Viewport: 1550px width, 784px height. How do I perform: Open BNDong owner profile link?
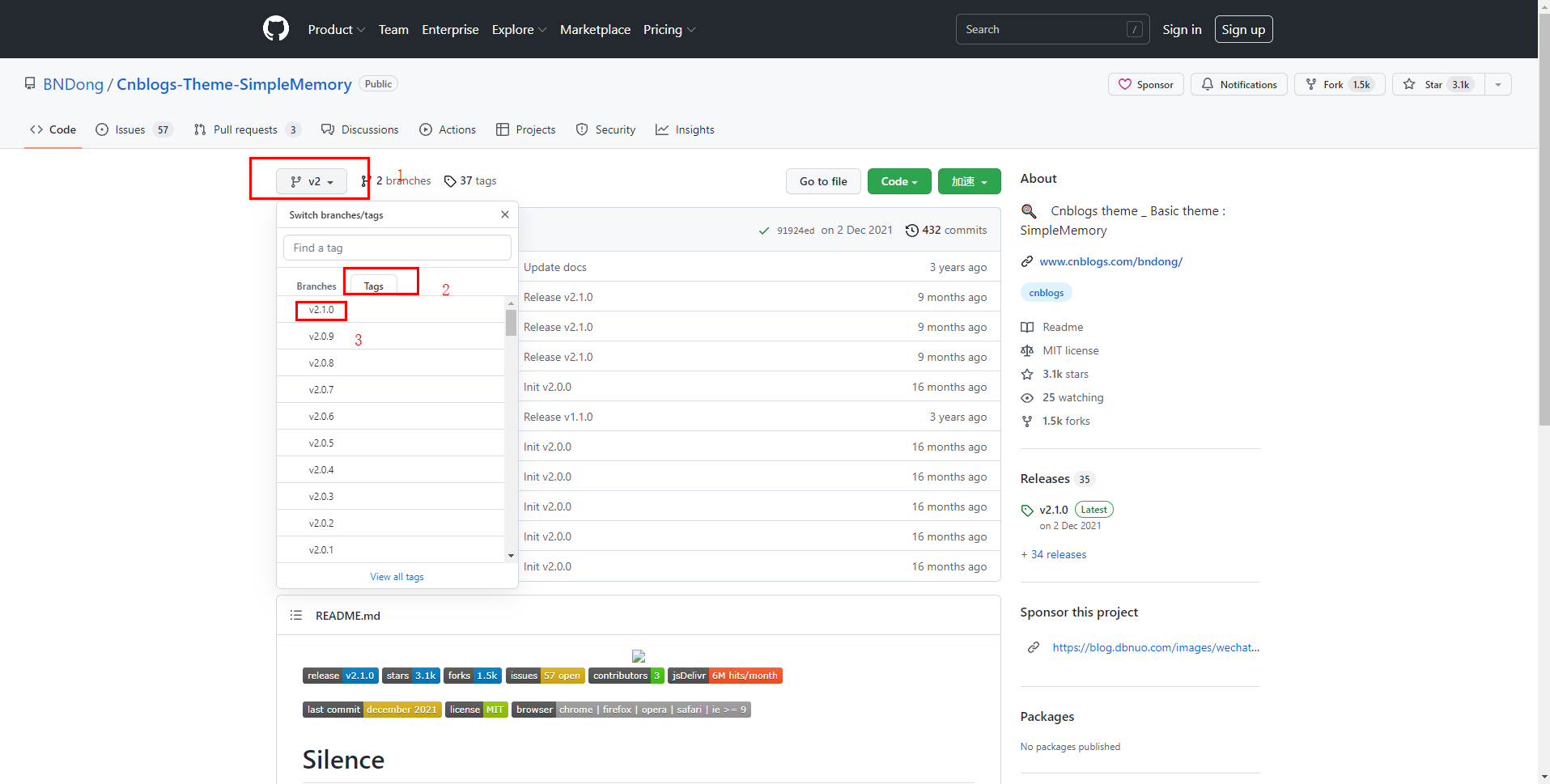[74, 84]
